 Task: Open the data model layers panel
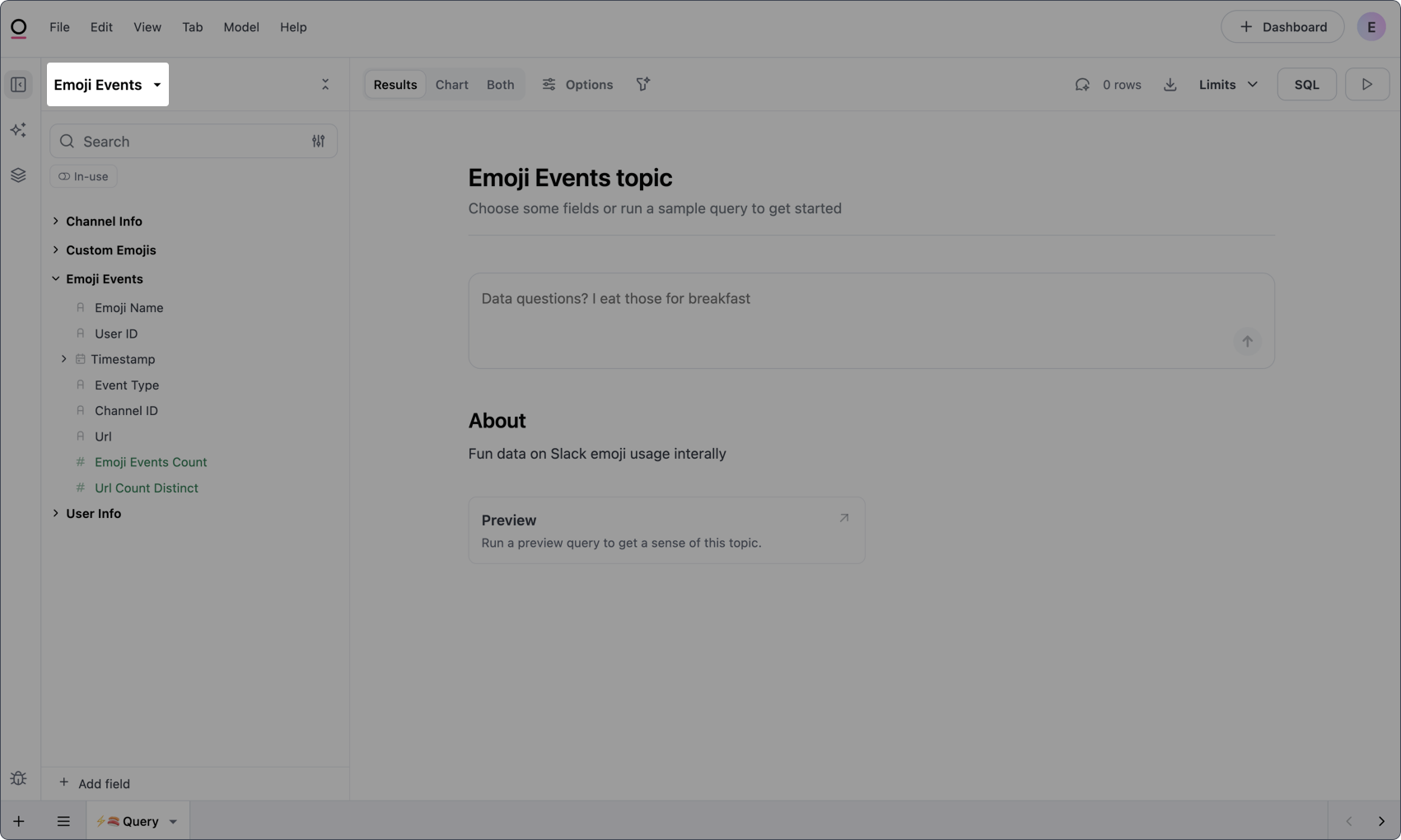[18, 175]
